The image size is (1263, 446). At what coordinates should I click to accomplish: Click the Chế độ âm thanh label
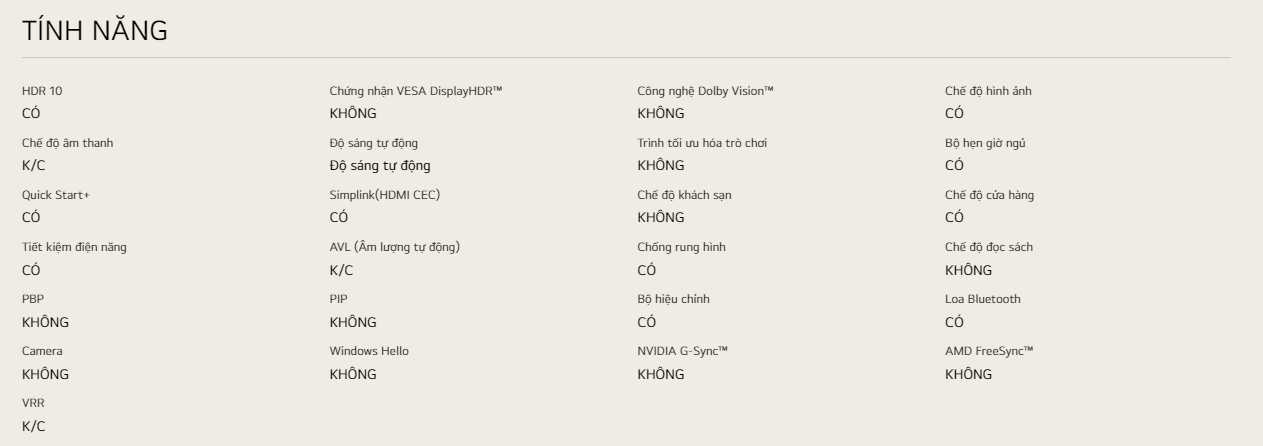[x=67, y=143]
